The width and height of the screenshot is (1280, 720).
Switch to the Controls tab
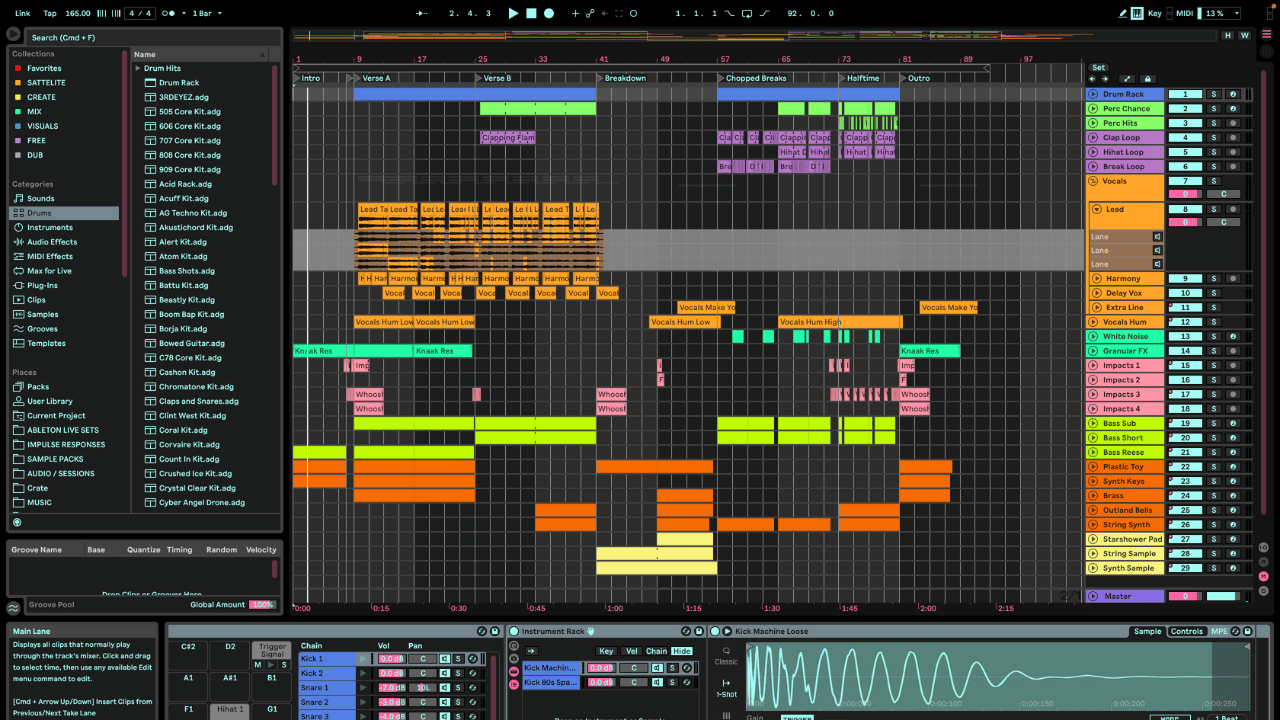point(1186,631)
